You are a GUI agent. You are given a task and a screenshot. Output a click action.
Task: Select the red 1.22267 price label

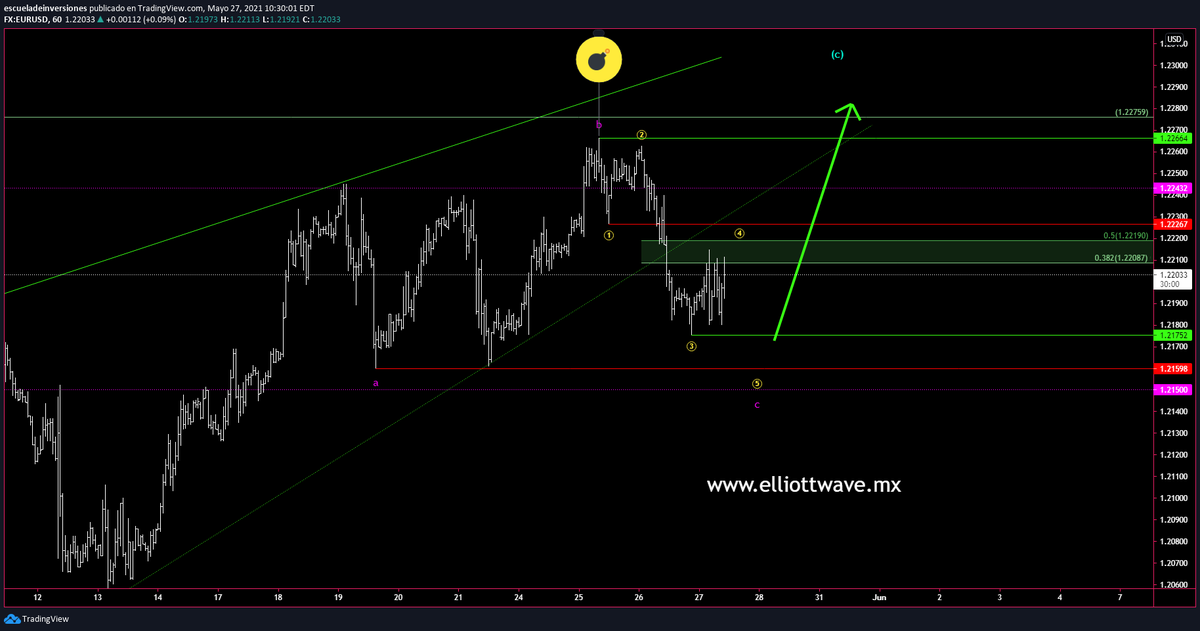tap(1174, 224)
